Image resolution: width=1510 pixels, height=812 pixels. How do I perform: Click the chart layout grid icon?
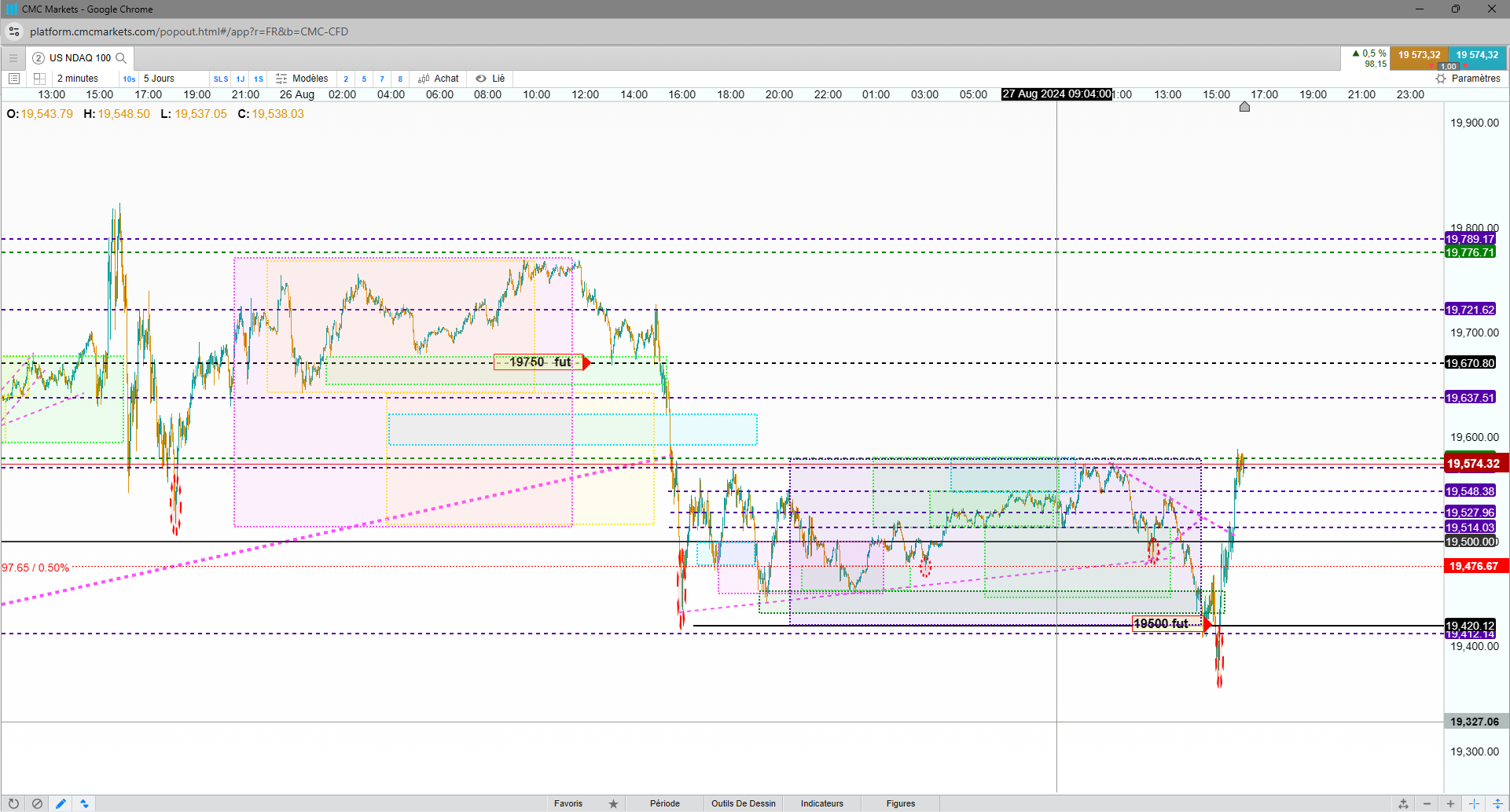point(39,79)
